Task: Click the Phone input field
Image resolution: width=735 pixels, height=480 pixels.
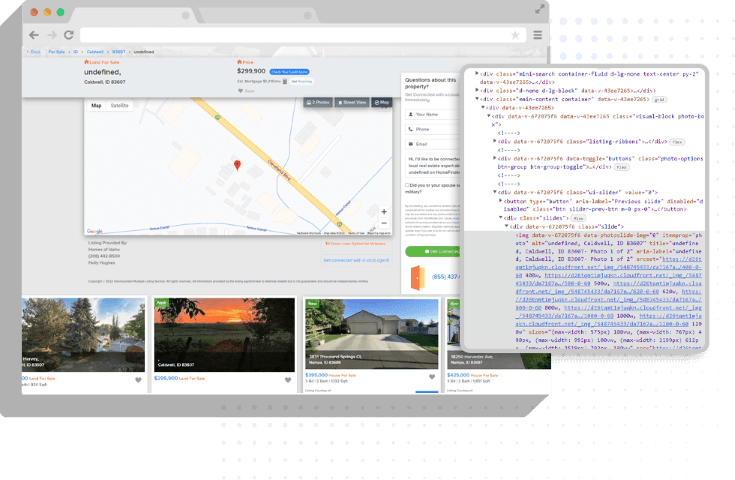Action: click(x=433, y=129)
